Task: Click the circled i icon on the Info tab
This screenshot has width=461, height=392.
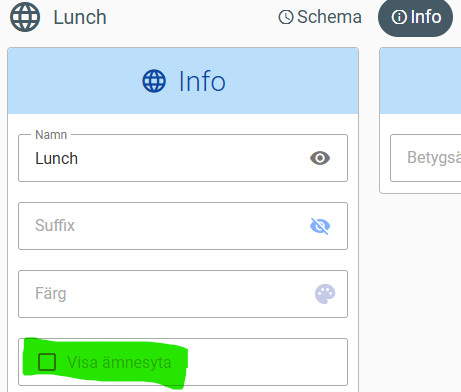Action: coord(399,17)
